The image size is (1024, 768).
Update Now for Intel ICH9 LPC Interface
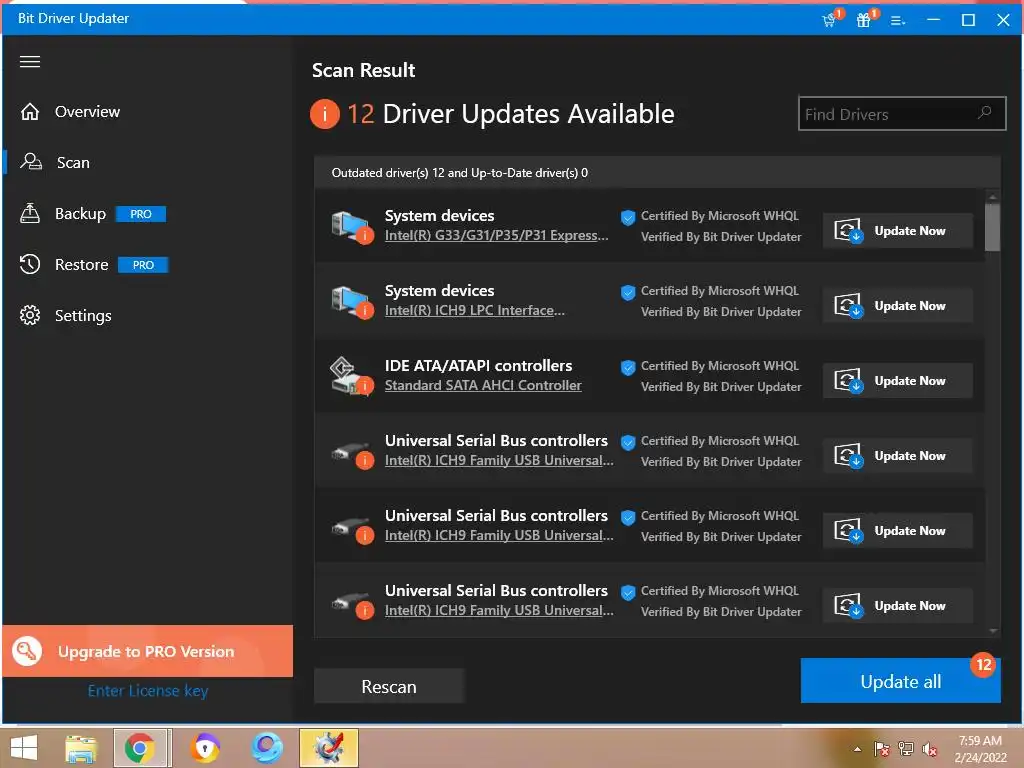[897, 306]
